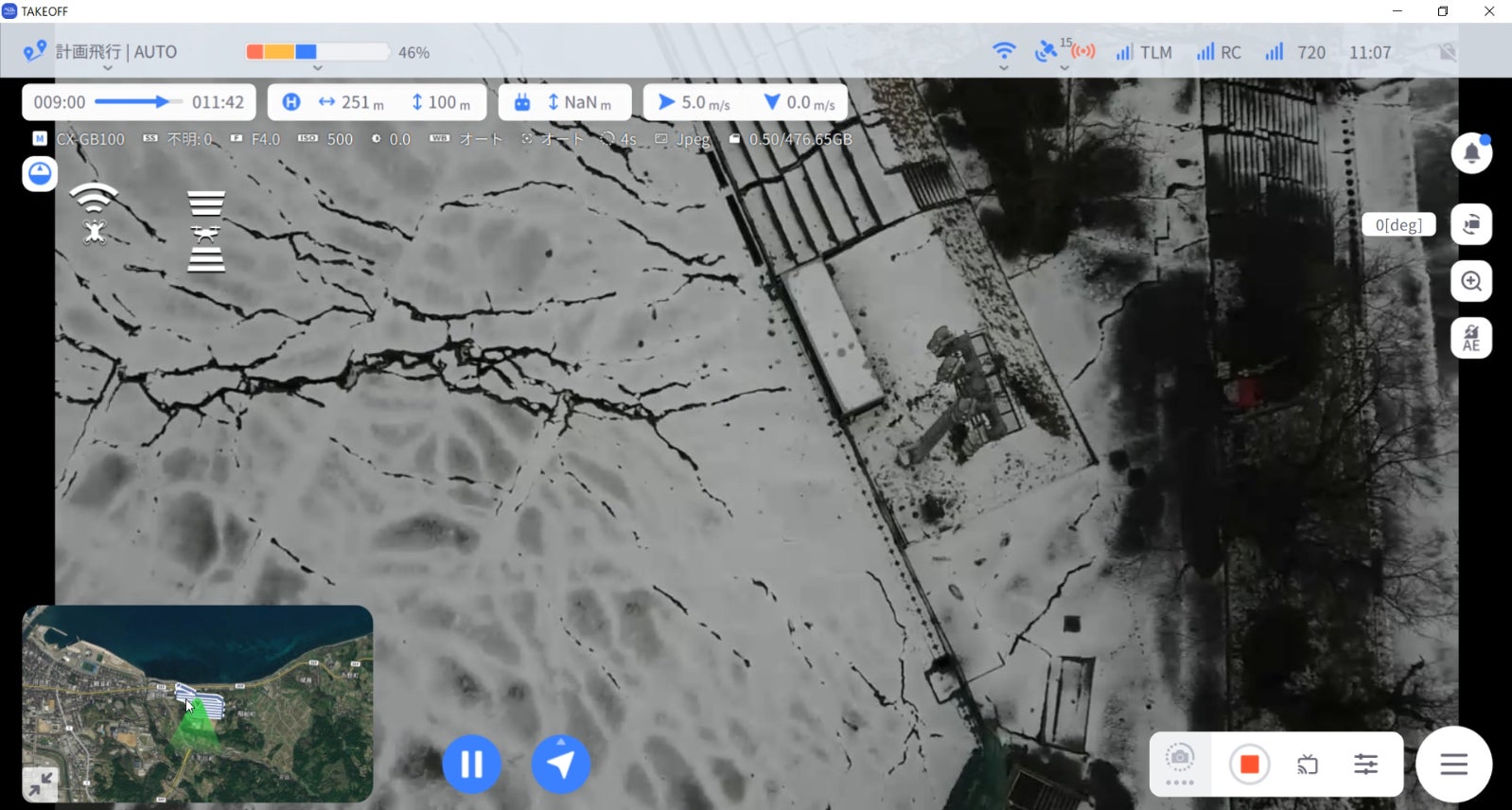
Task: Click the greyed-out lock icon in status bar
Action: pos(1448,52)
